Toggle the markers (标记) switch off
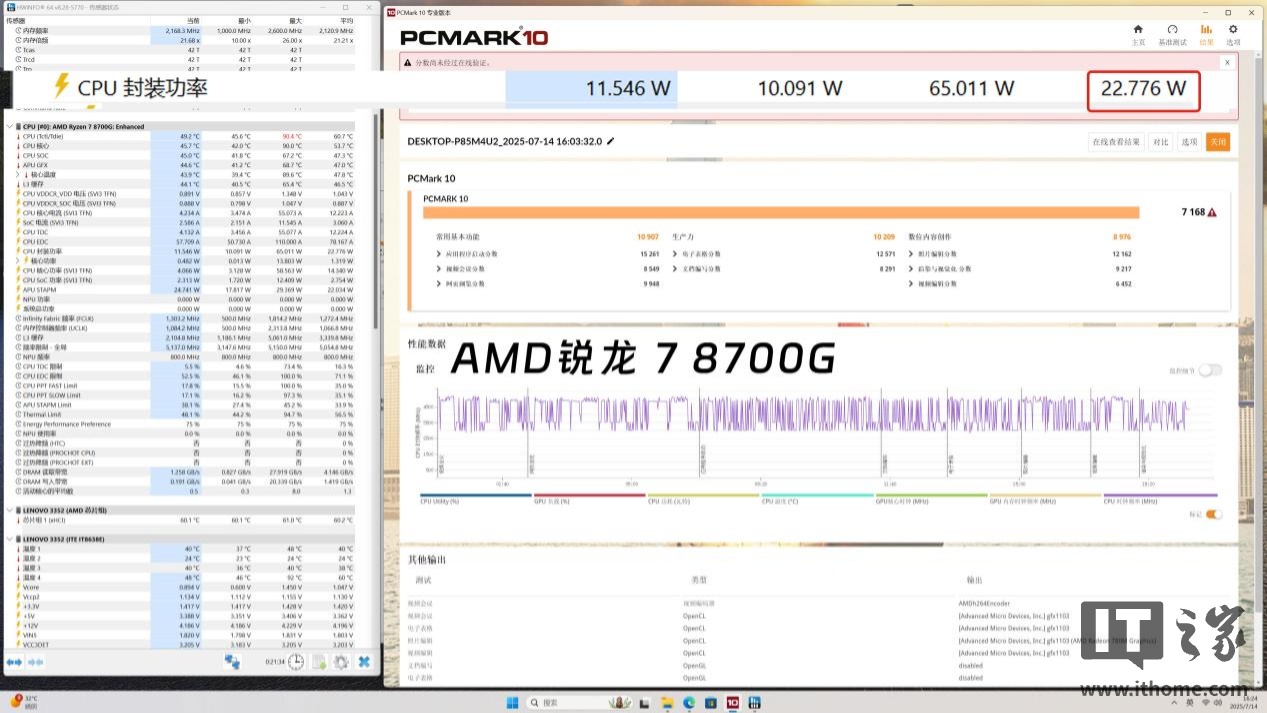The width and height of the screenshot is (1267, 713). point(1213,514)
